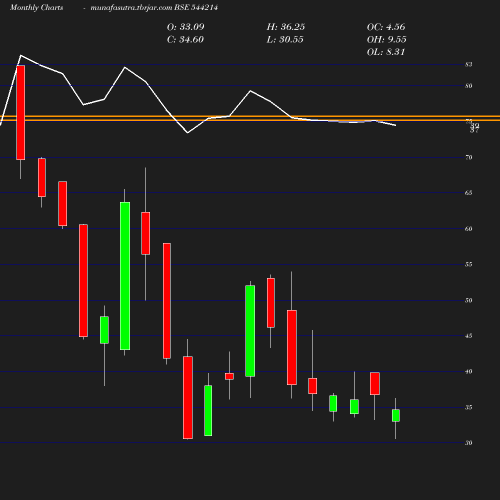
Task: Click the "OC: 4.56" reading
Action: pos(386,27)
